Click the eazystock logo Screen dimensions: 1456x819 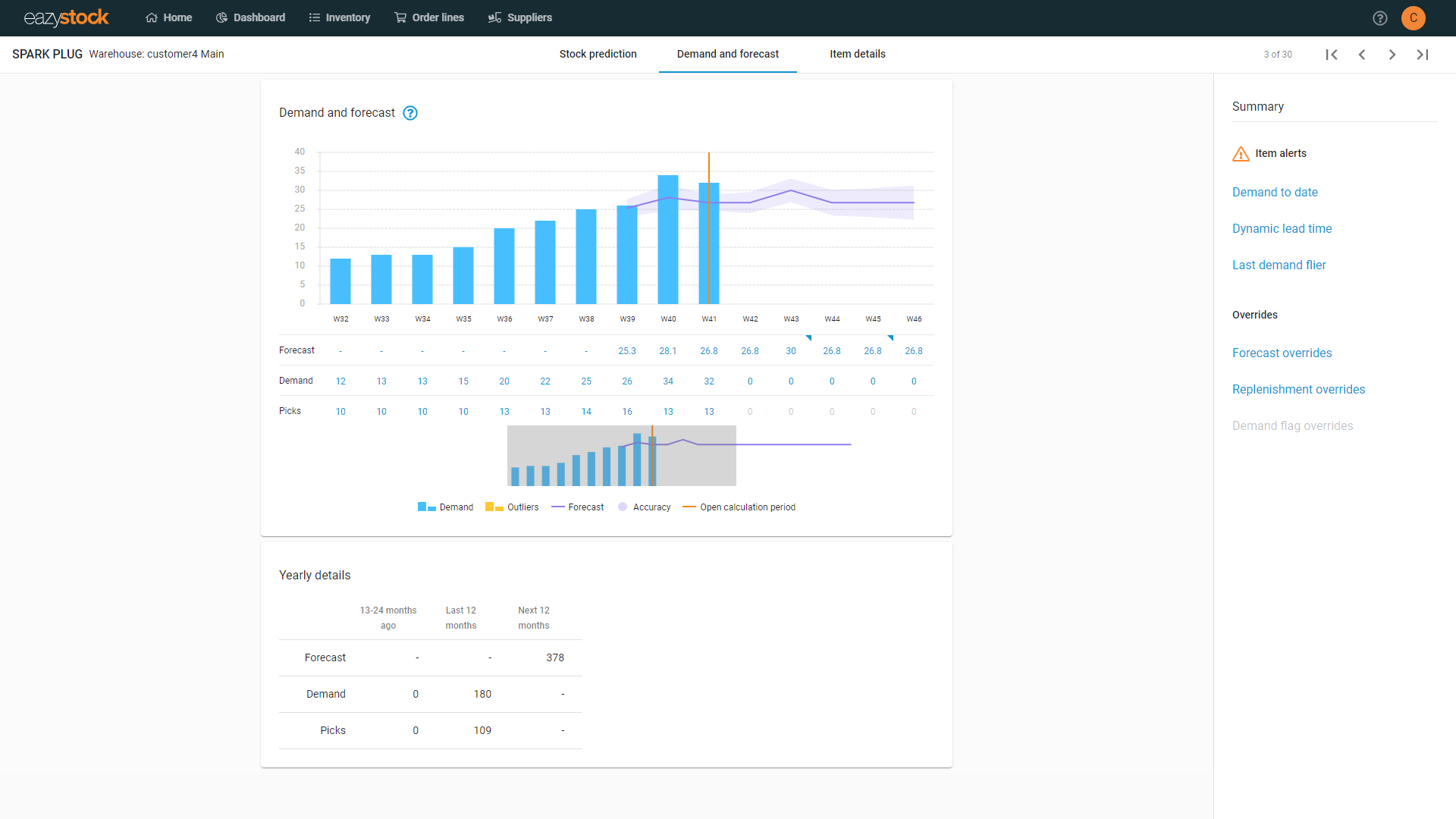click(67, 17)
